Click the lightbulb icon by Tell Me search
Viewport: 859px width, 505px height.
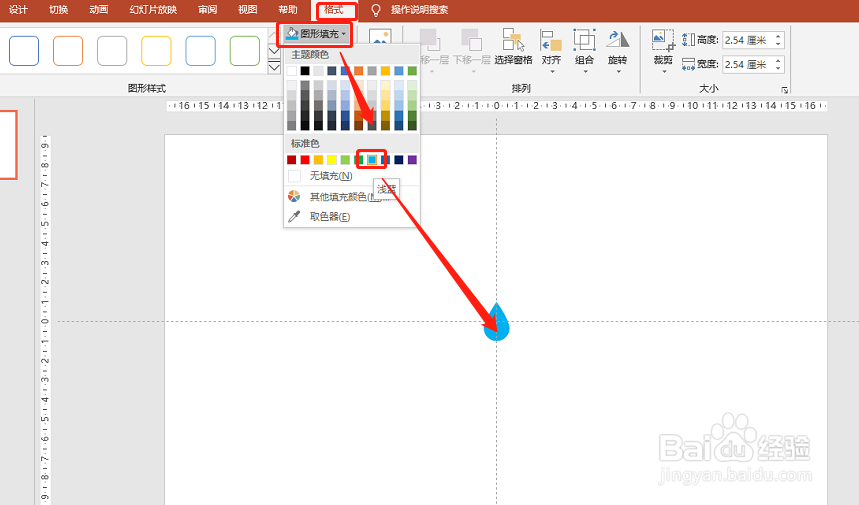coord(376,10)
